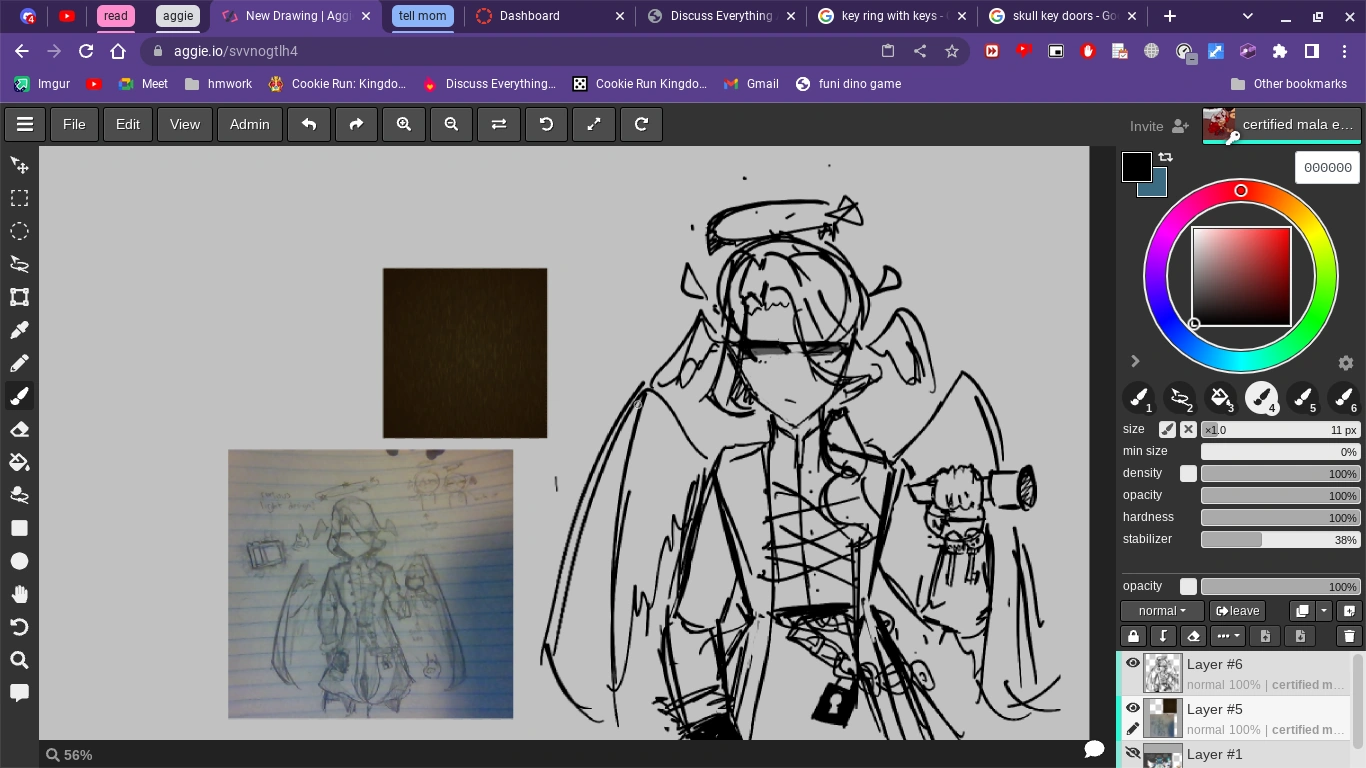Viewport: 1366px width, 768px height.
Task: Click the Invite button
Action: [1146, 126]
